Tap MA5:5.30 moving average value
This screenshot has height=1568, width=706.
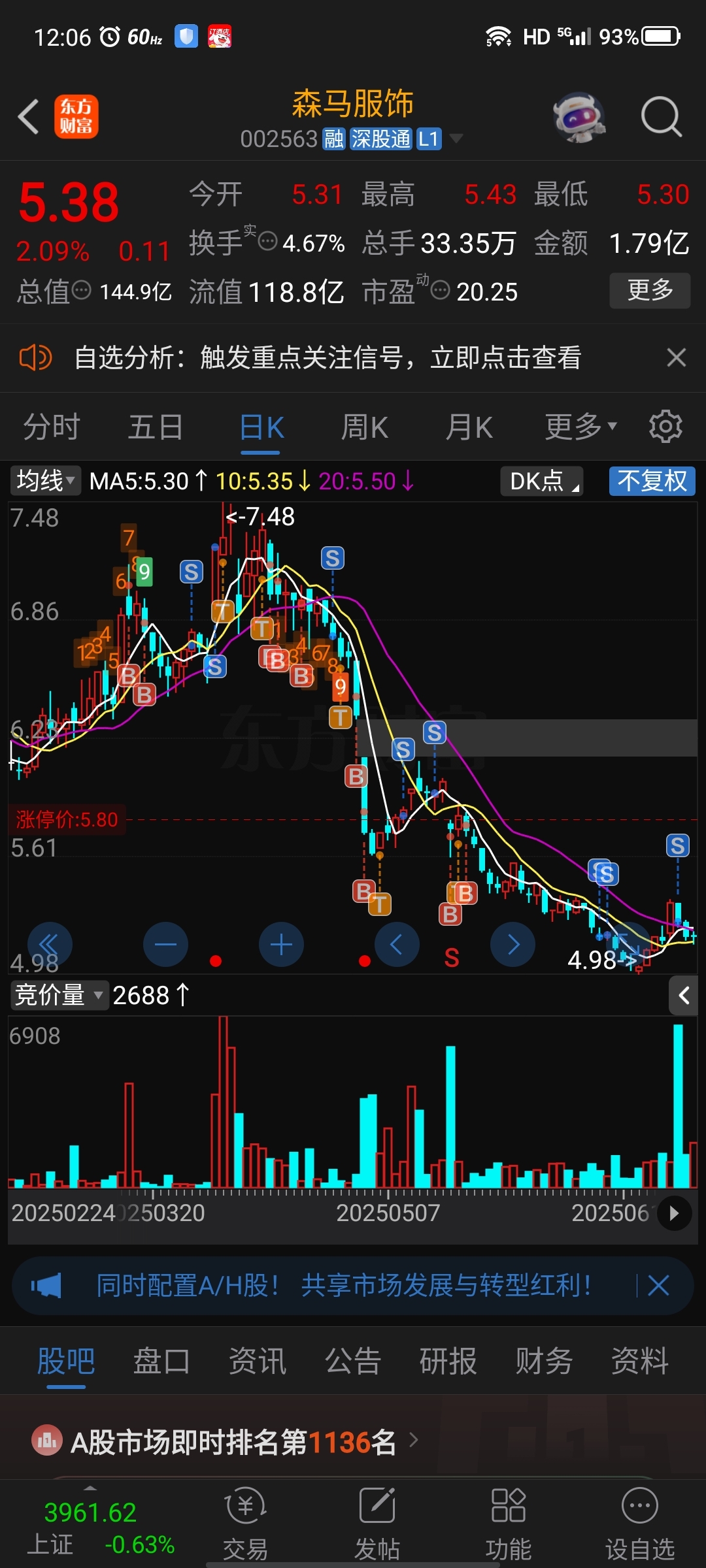click(x=149, y=482)
